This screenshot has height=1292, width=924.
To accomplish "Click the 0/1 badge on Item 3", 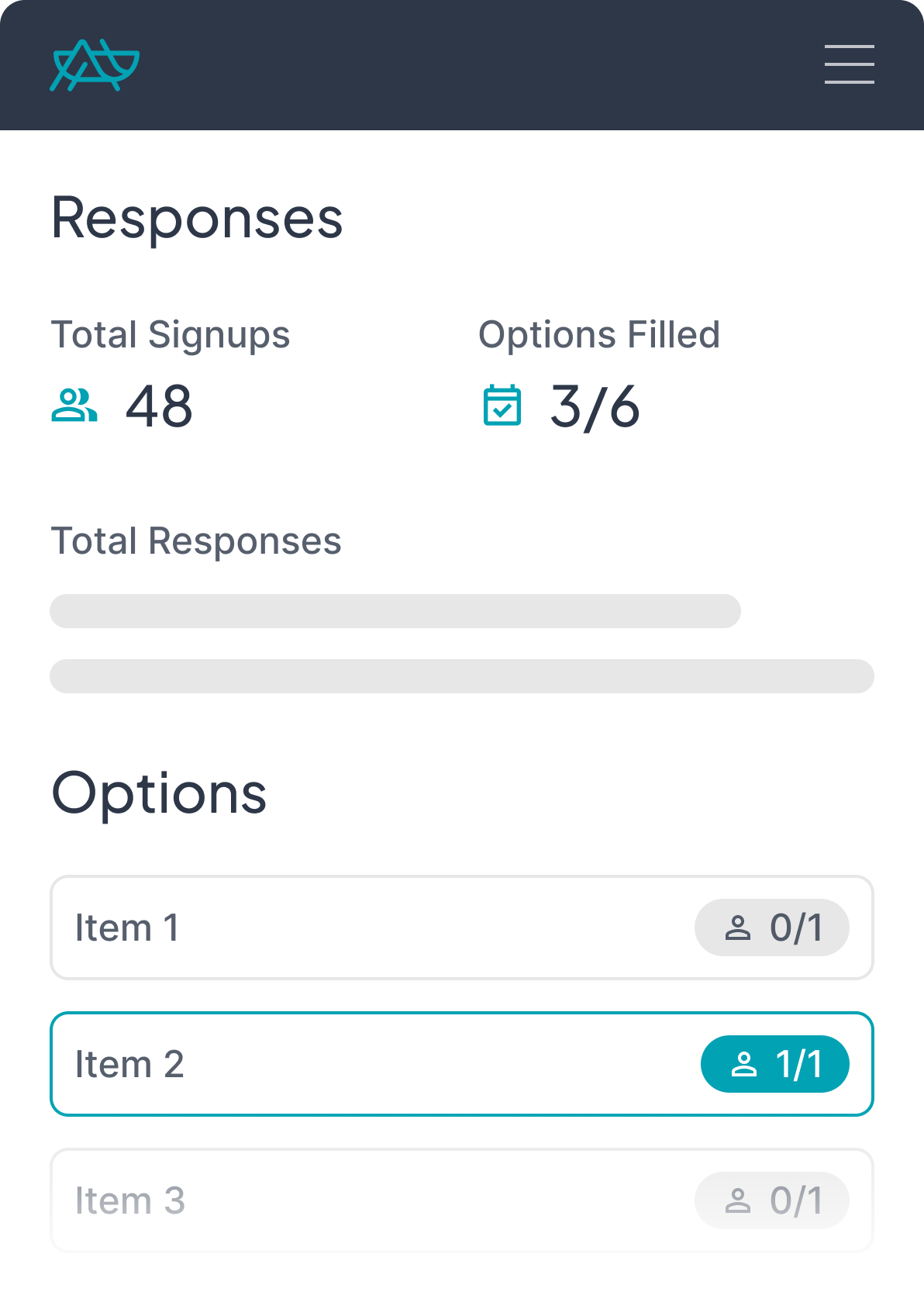I will pos(772,1200).
